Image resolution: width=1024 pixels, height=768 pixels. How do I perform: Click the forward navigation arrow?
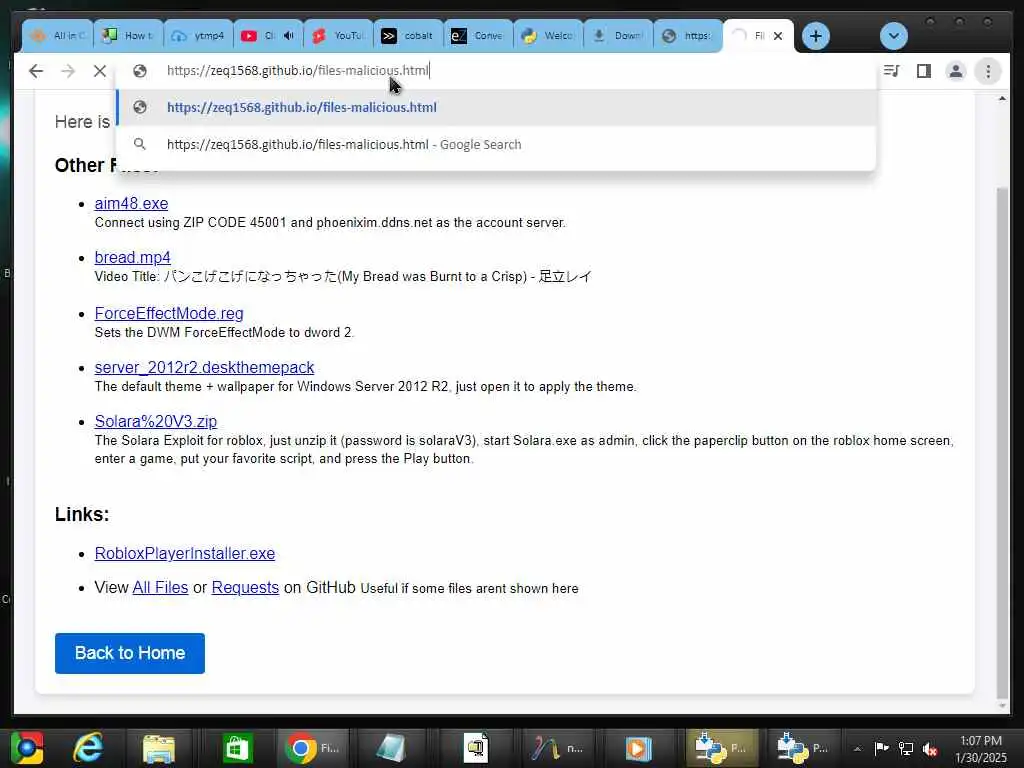click(x=68, y=71)
